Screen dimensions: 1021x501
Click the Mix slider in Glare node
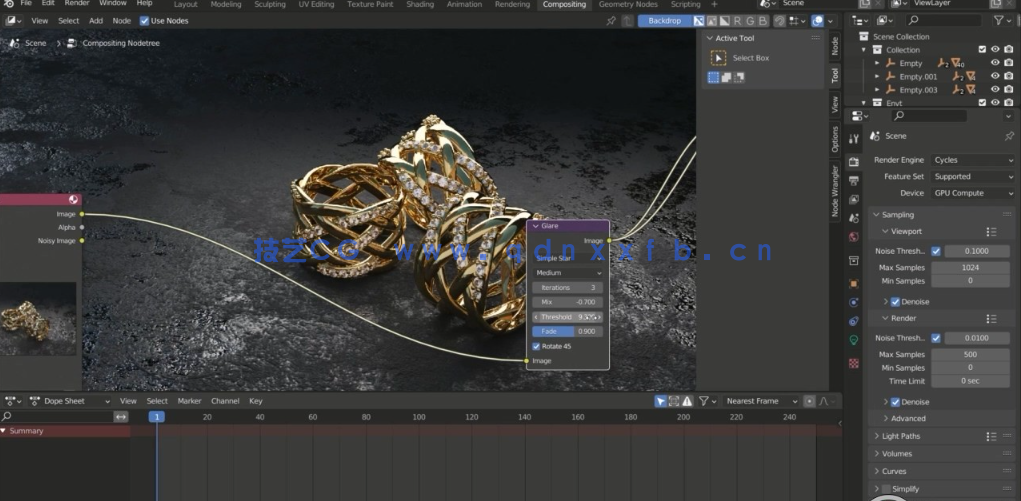pos(568,302)
